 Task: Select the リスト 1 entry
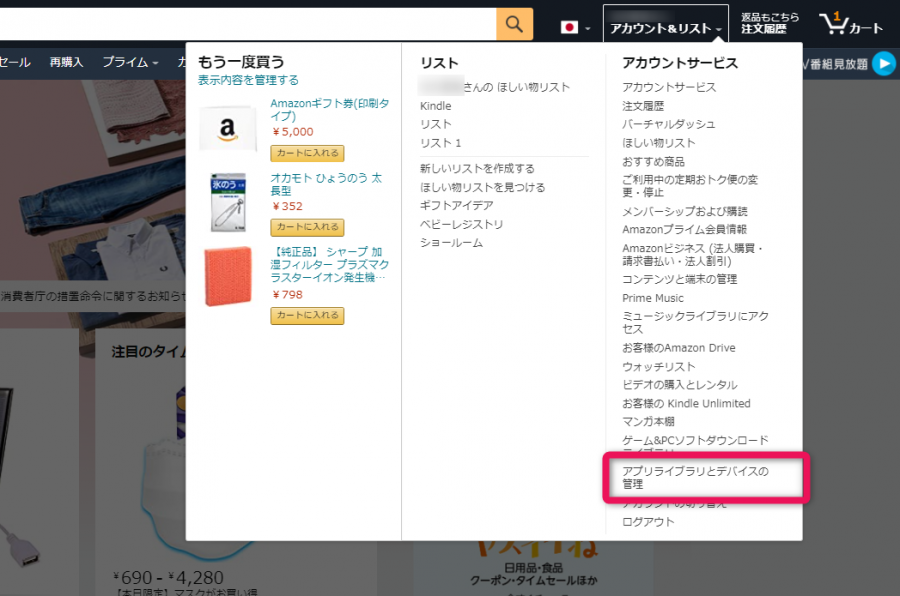[x=440, y=143]
